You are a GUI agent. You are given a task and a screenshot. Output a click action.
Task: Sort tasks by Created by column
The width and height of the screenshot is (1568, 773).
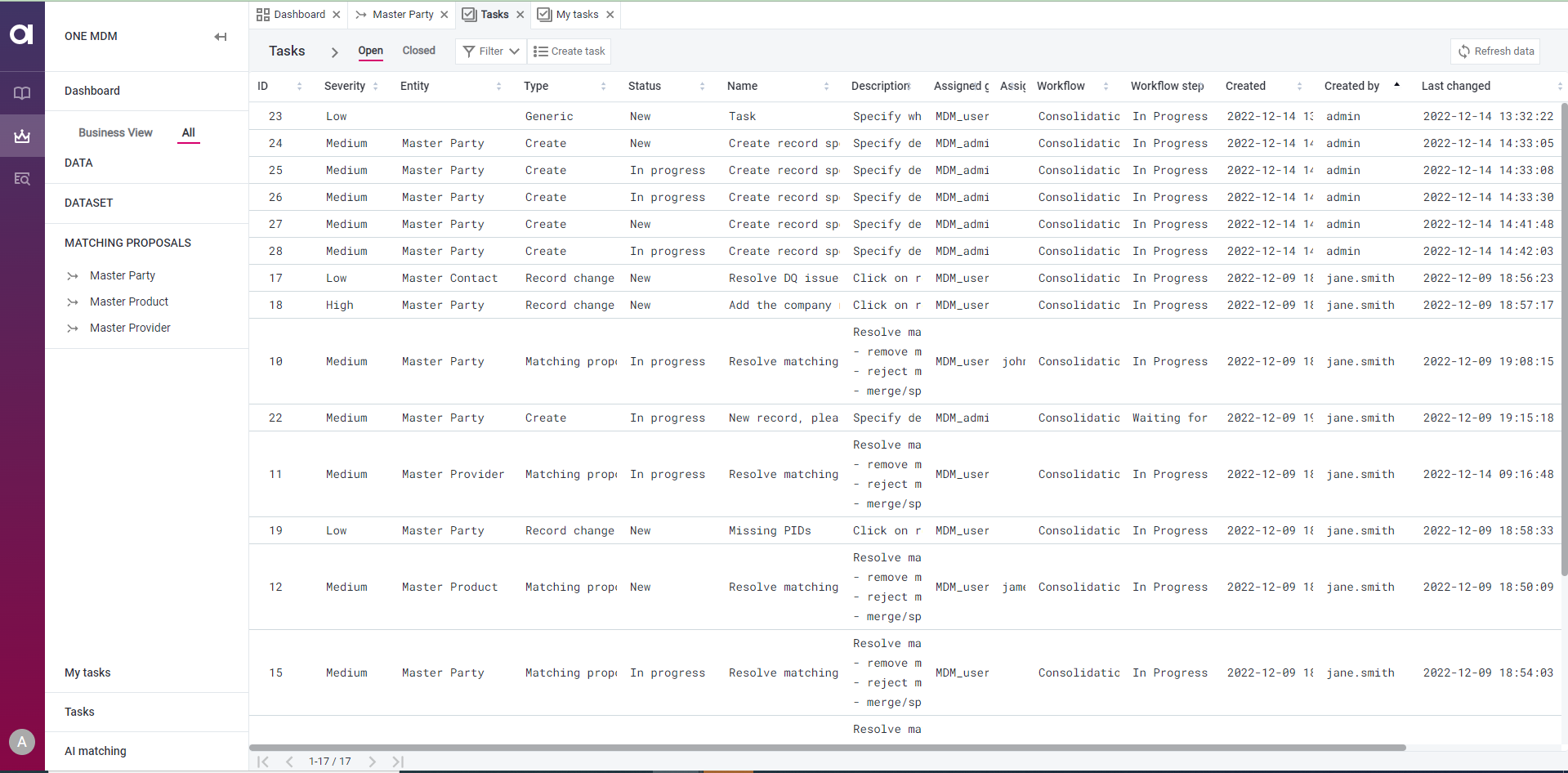1351,86
